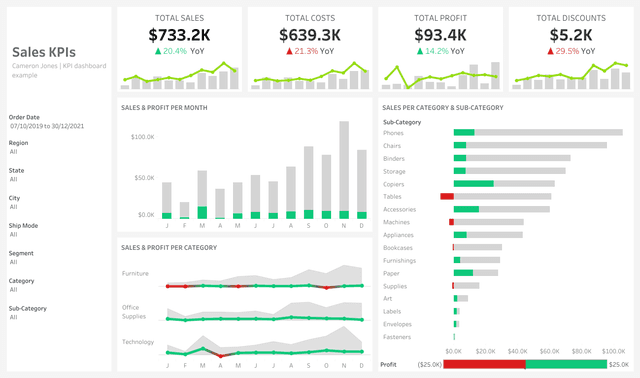
Task: Click the red April point on Technology line
Action: [220, 356]
